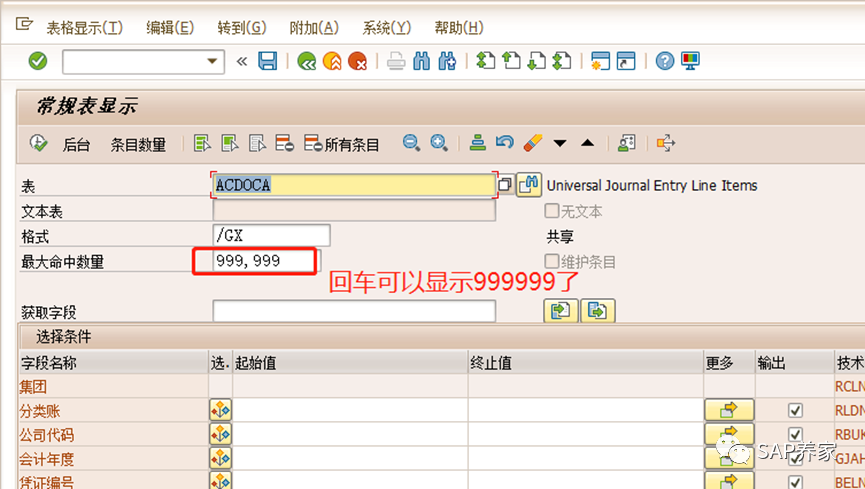Click the green Back icon
865x489 pixels.
point(306,61)
